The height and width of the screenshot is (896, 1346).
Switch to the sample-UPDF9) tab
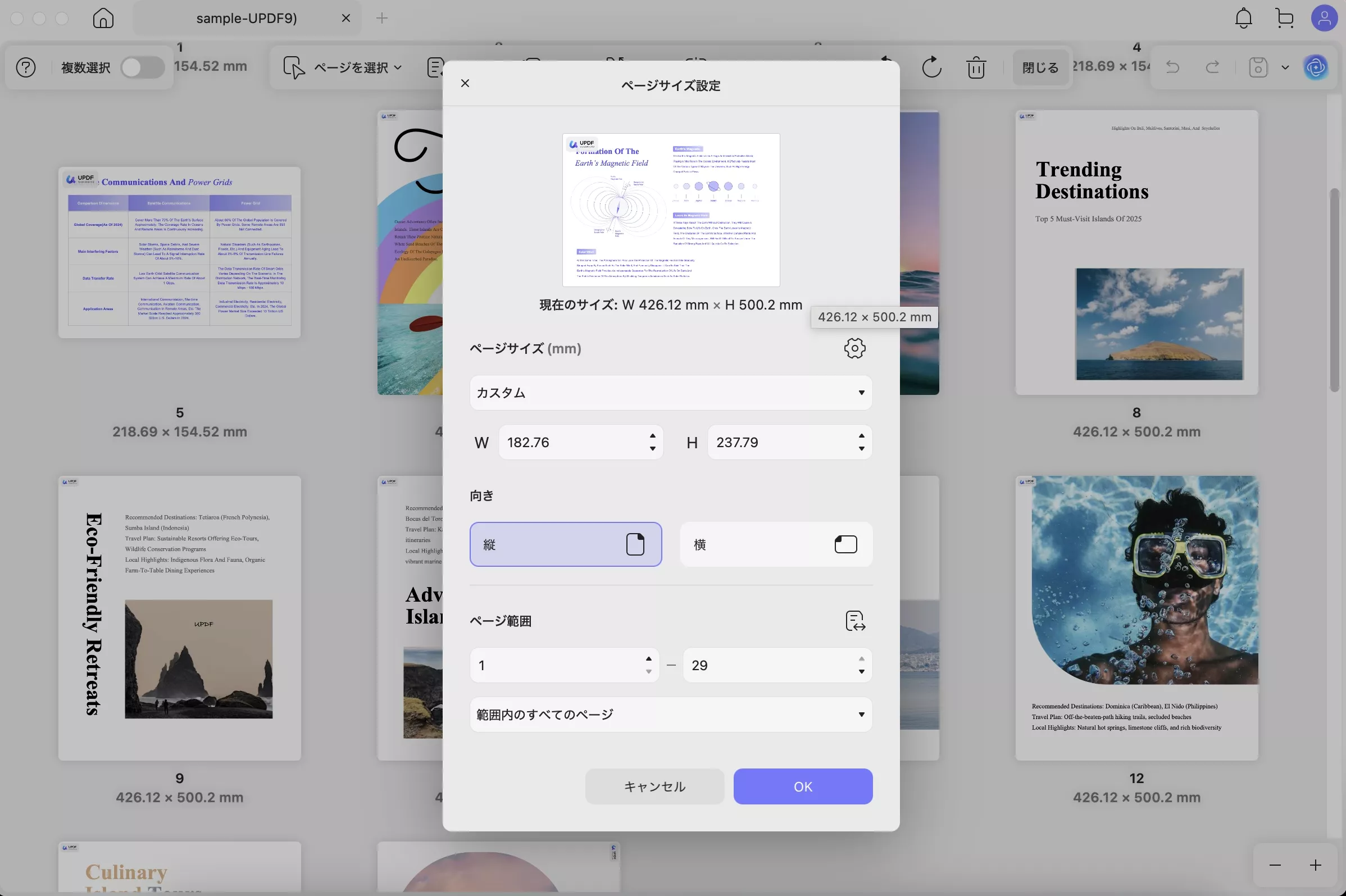coord(246,19)
